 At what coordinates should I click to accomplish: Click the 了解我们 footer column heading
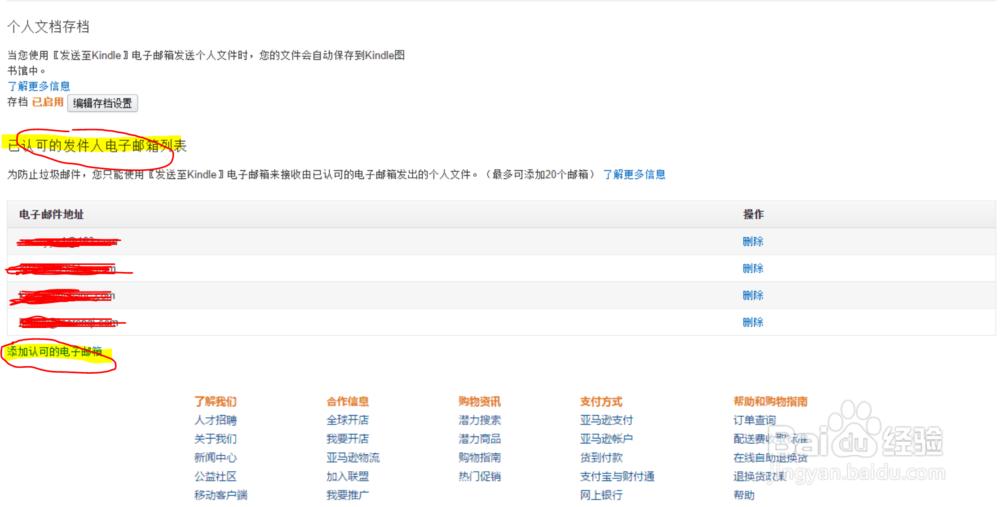pyautogui.click(x=216, y=402)
